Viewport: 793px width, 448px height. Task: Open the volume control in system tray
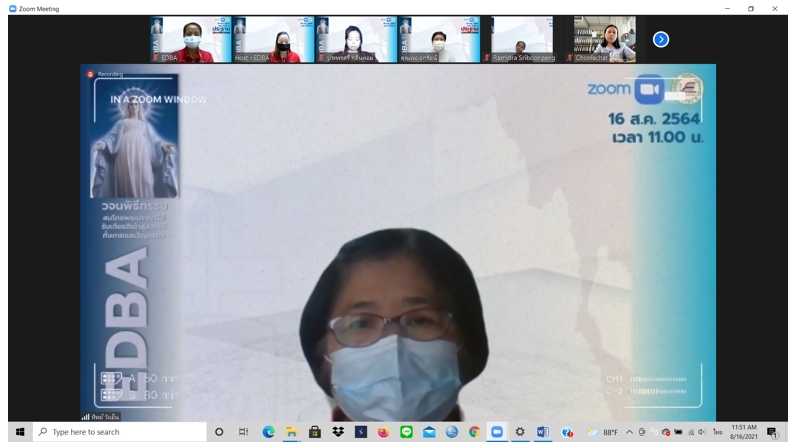(x=702, y=432)
